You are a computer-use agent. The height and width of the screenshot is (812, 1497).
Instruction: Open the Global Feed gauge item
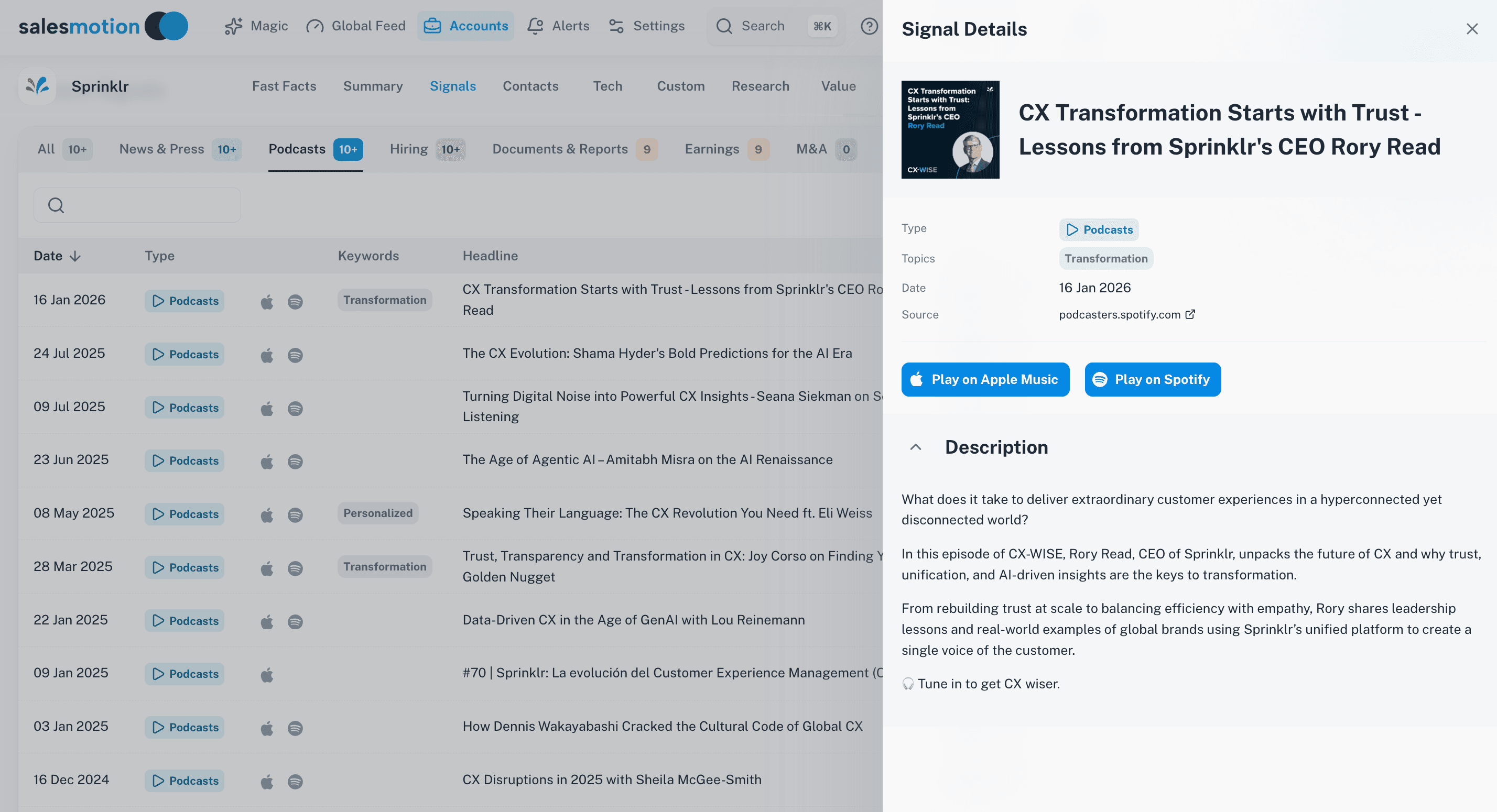pyautogui.click(x=356, y=26)
